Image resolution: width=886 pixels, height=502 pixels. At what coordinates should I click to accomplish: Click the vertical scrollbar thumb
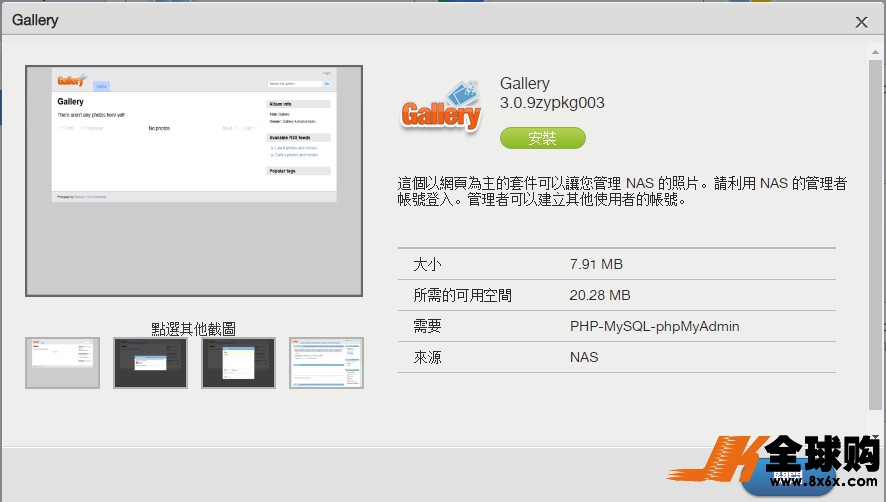click(875, 235)
